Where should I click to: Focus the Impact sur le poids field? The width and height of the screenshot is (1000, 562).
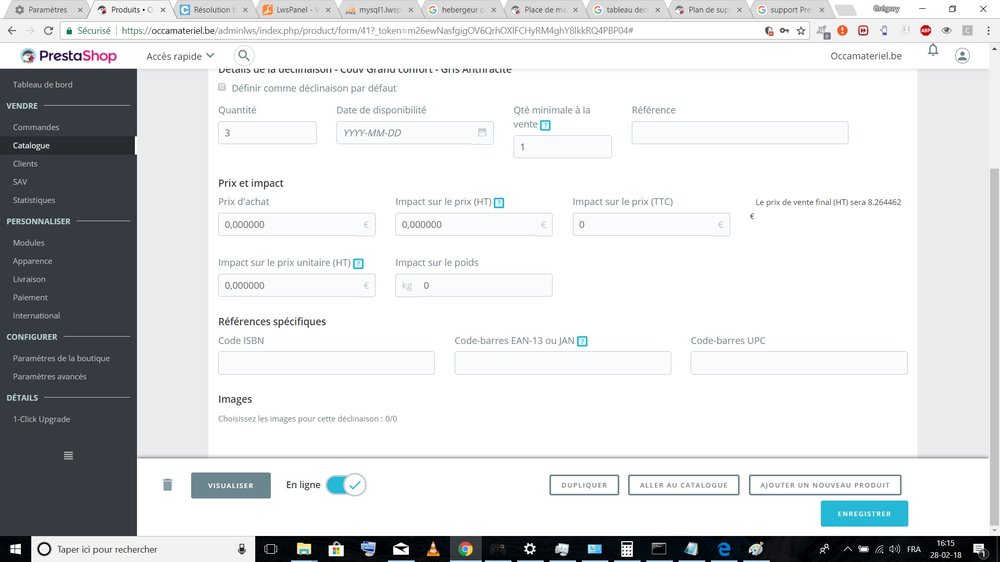coord(474,285)
